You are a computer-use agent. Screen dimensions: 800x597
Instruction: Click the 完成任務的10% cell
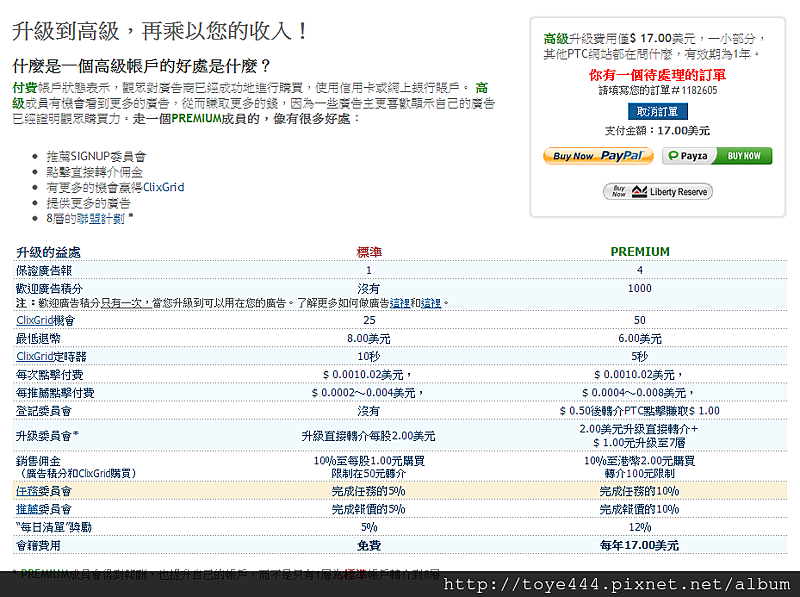pyautogui.click(x=639, y=491)
